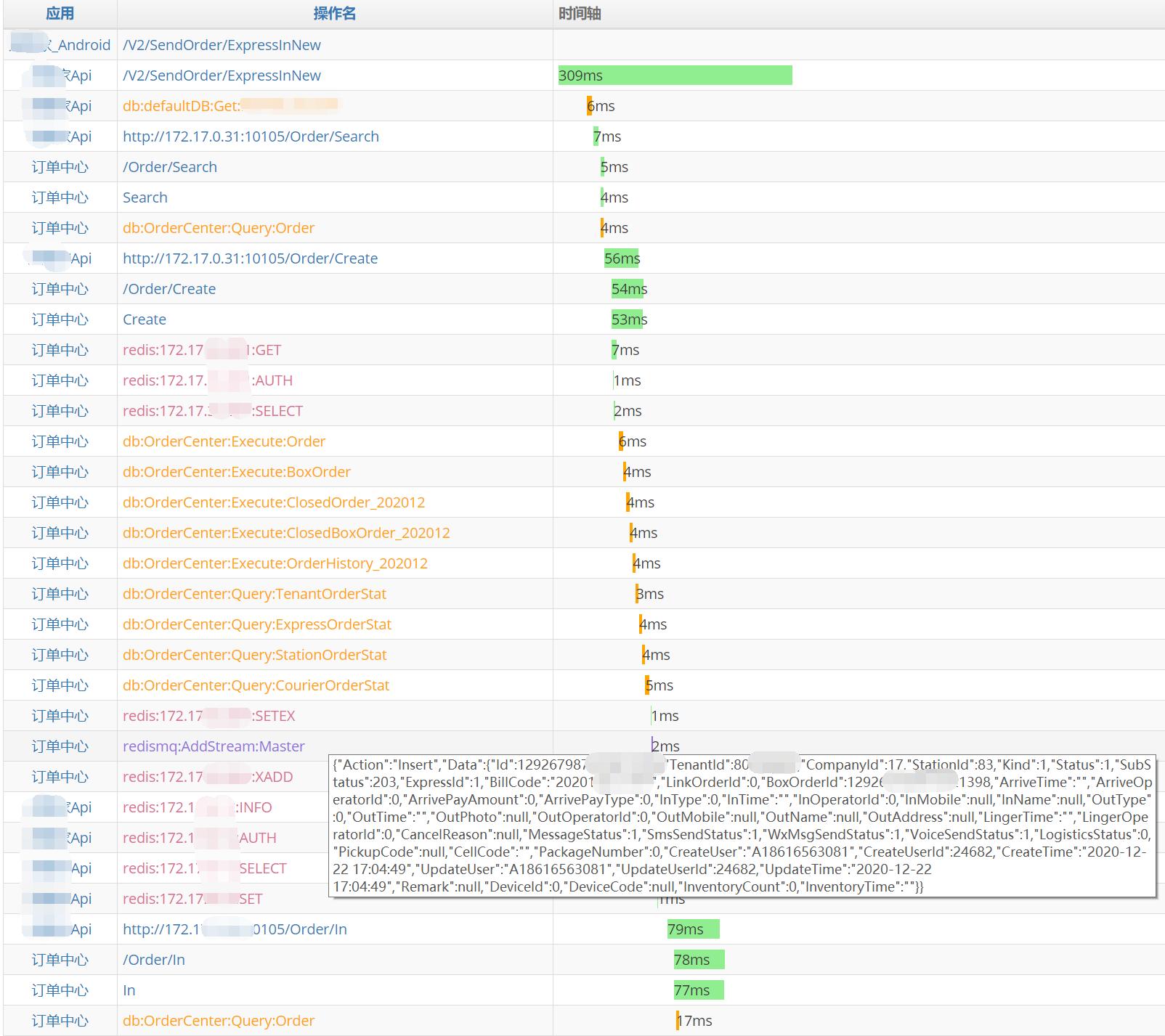Click the redismq:AddStream:Master operation
The image size is (1165, 1036).
click(x=214, y=746)
